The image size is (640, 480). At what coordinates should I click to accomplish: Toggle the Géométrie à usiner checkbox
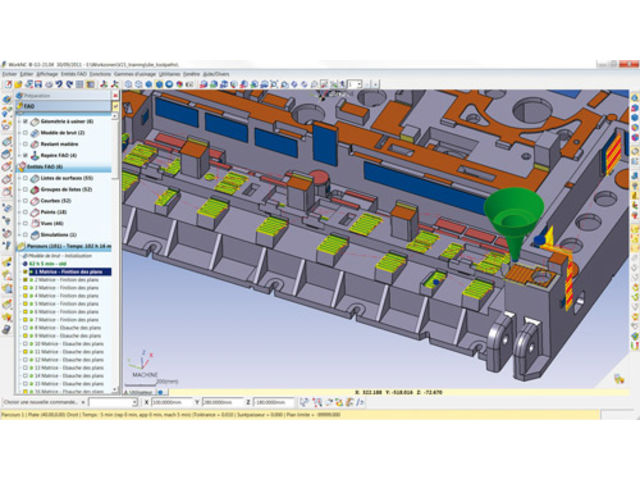pos(24,120)
